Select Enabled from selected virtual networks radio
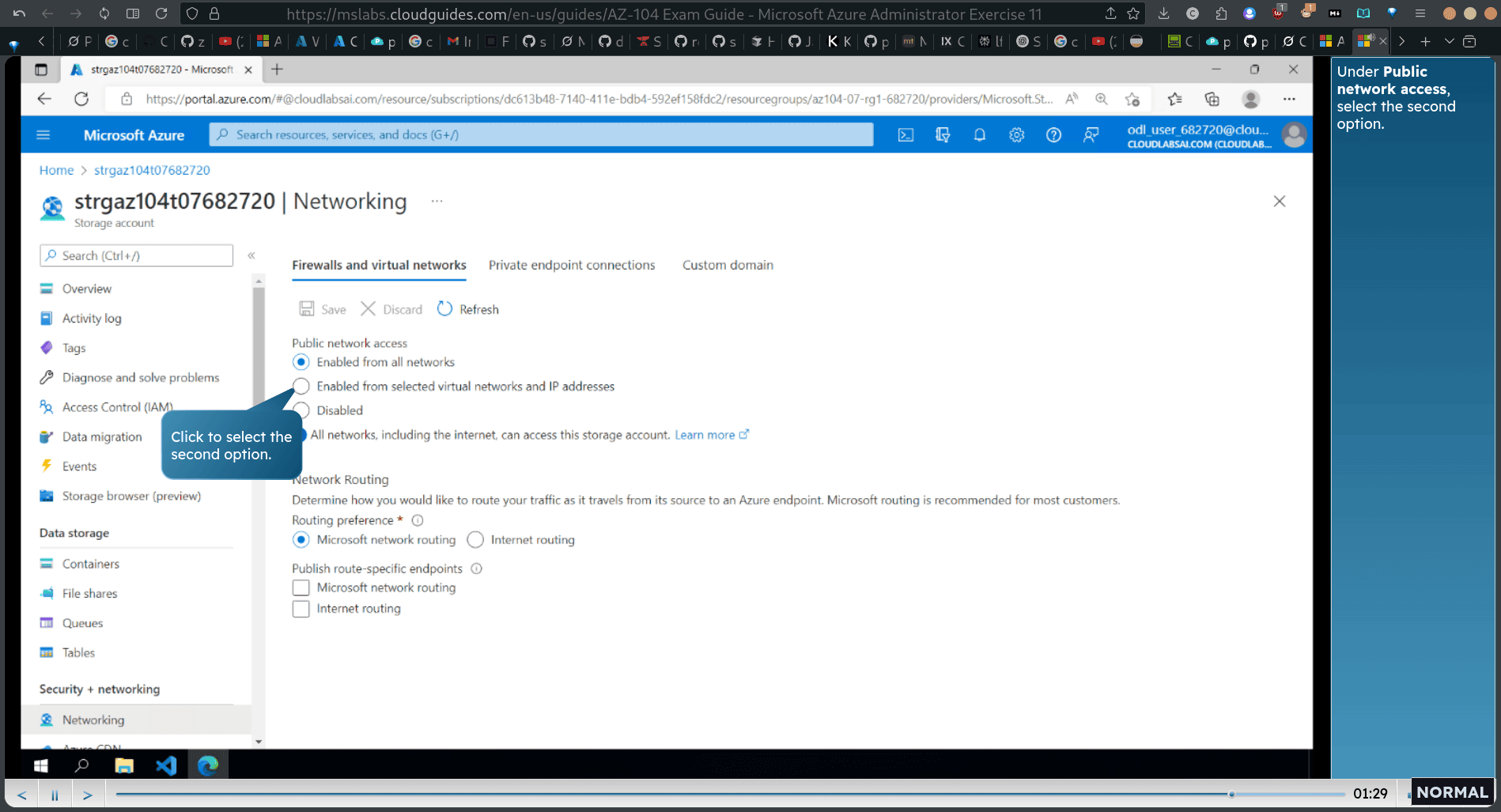The width and height of the screenshot is (1501, 812). point(301,386)
